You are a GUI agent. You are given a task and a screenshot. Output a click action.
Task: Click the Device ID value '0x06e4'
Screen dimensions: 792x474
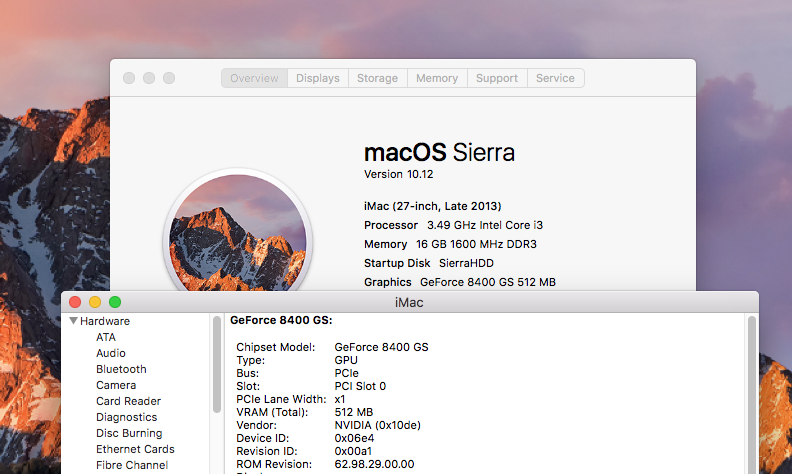pos(354,438)
